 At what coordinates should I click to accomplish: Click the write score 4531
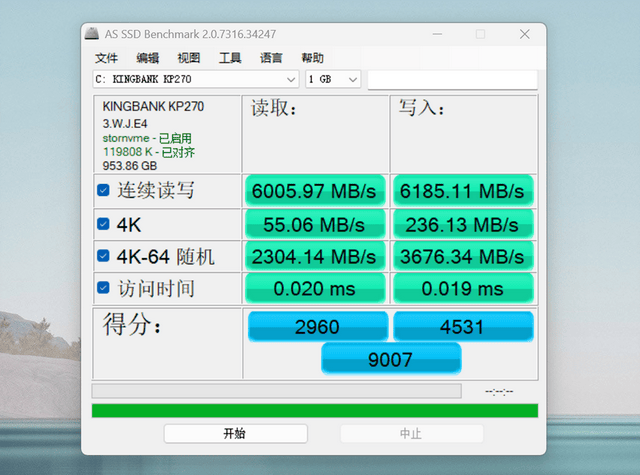pyautogui.click(x=463, y=326)
